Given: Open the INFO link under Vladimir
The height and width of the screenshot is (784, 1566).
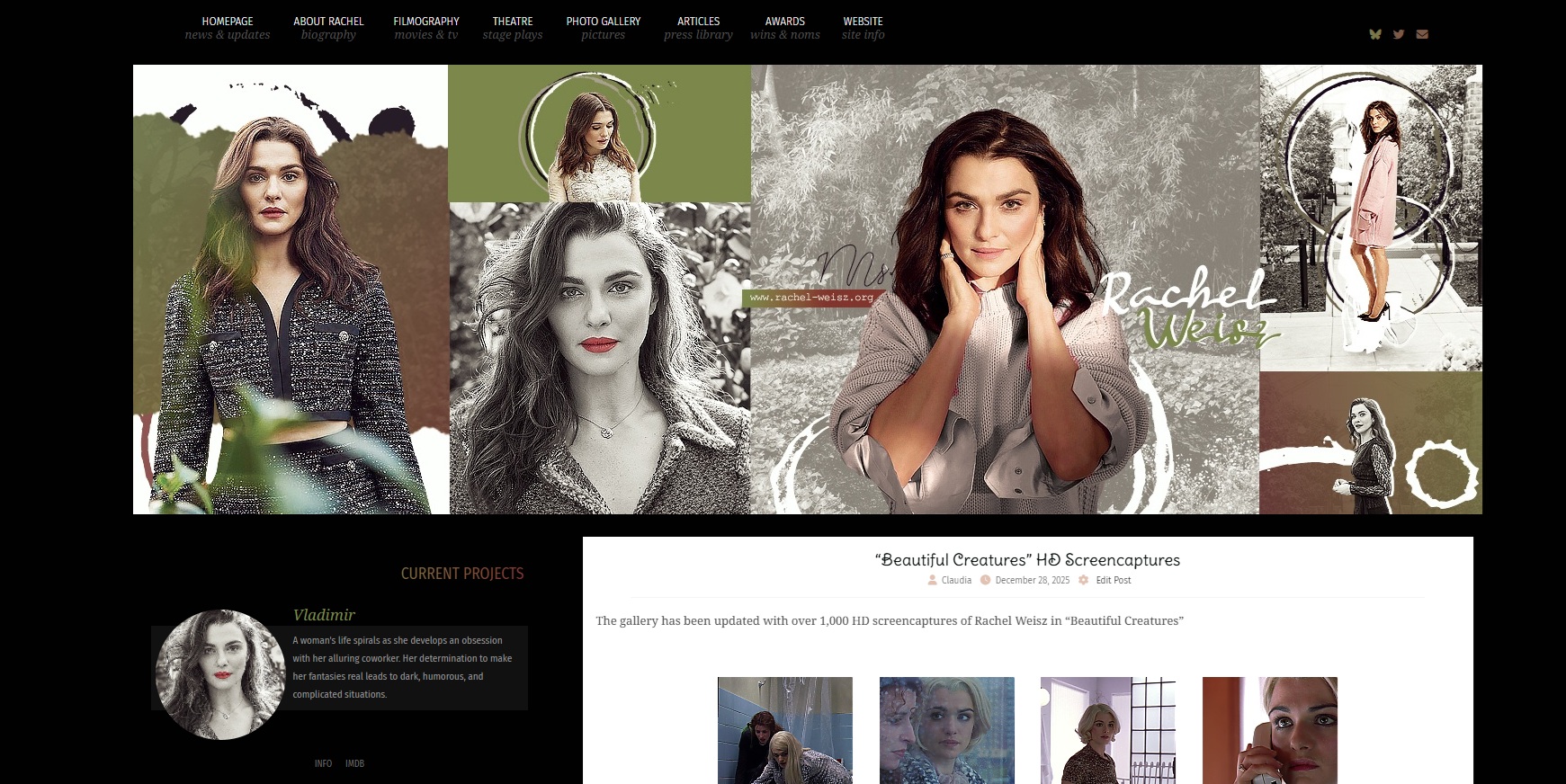Looking at the screenshot, I should [x=323, y=763].
